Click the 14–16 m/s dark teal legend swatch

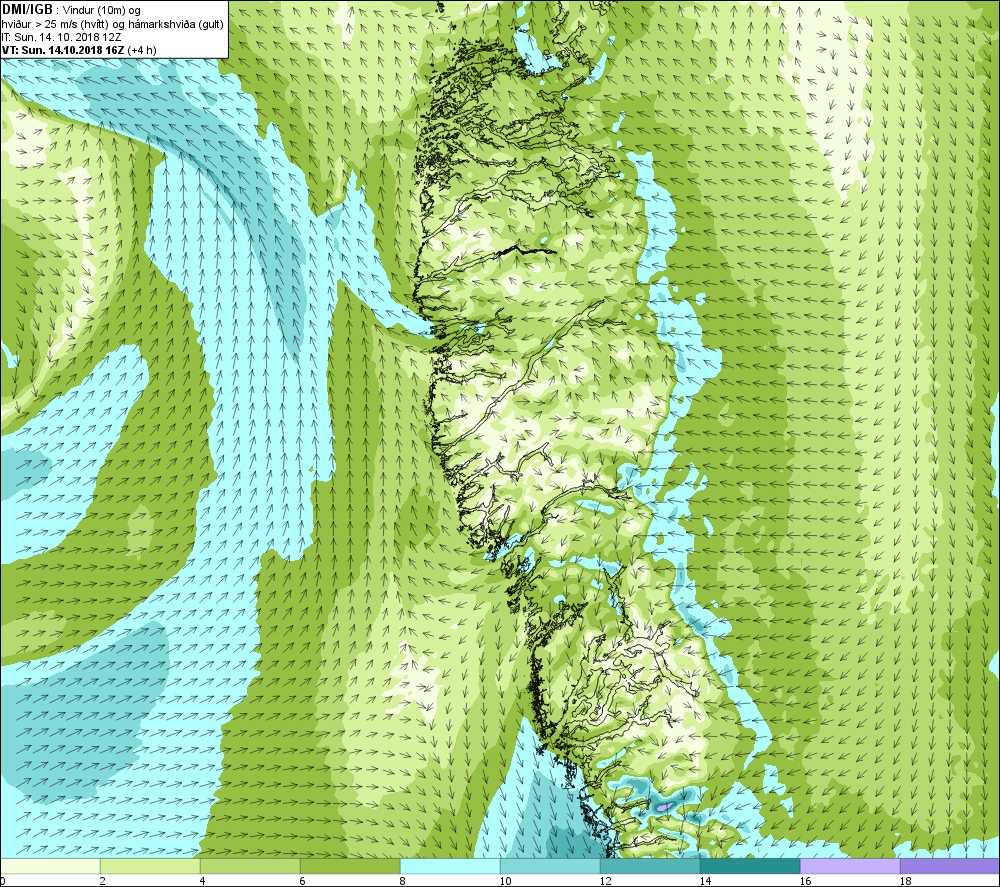coord(750,866)
